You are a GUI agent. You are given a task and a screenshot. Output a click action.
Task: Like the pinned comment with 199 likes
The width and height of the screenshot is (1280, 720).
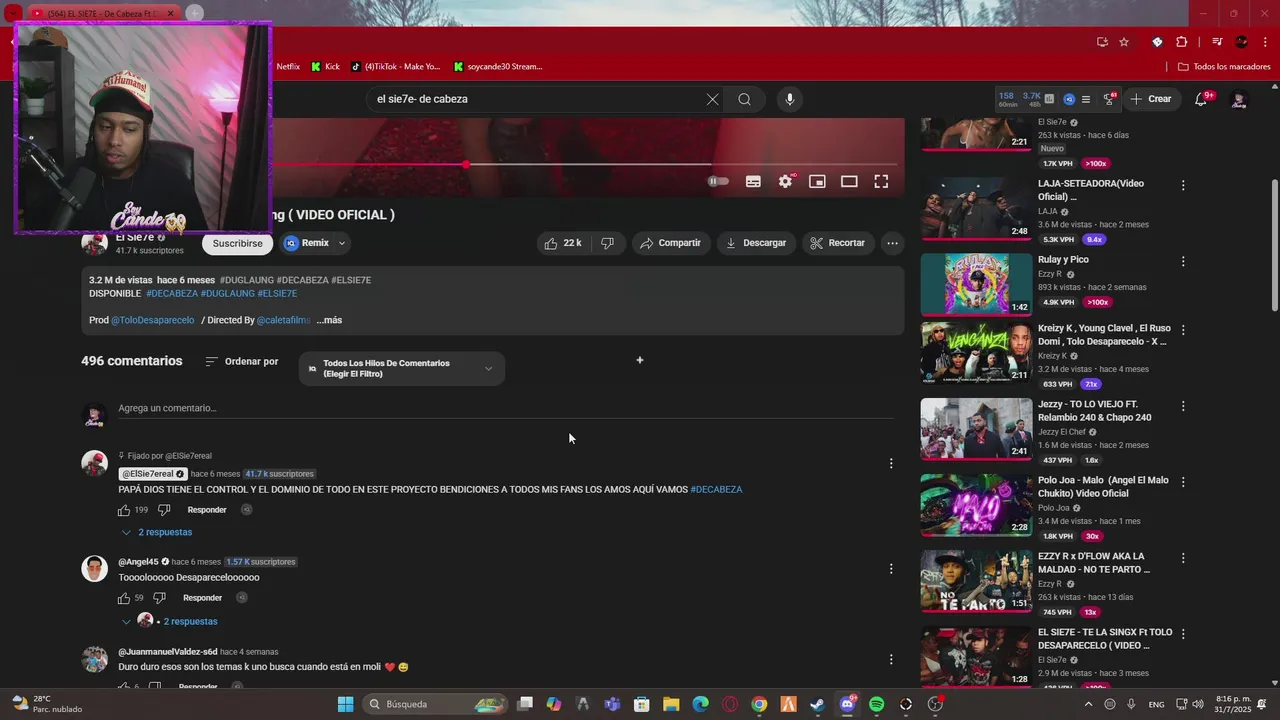(124, 510)
